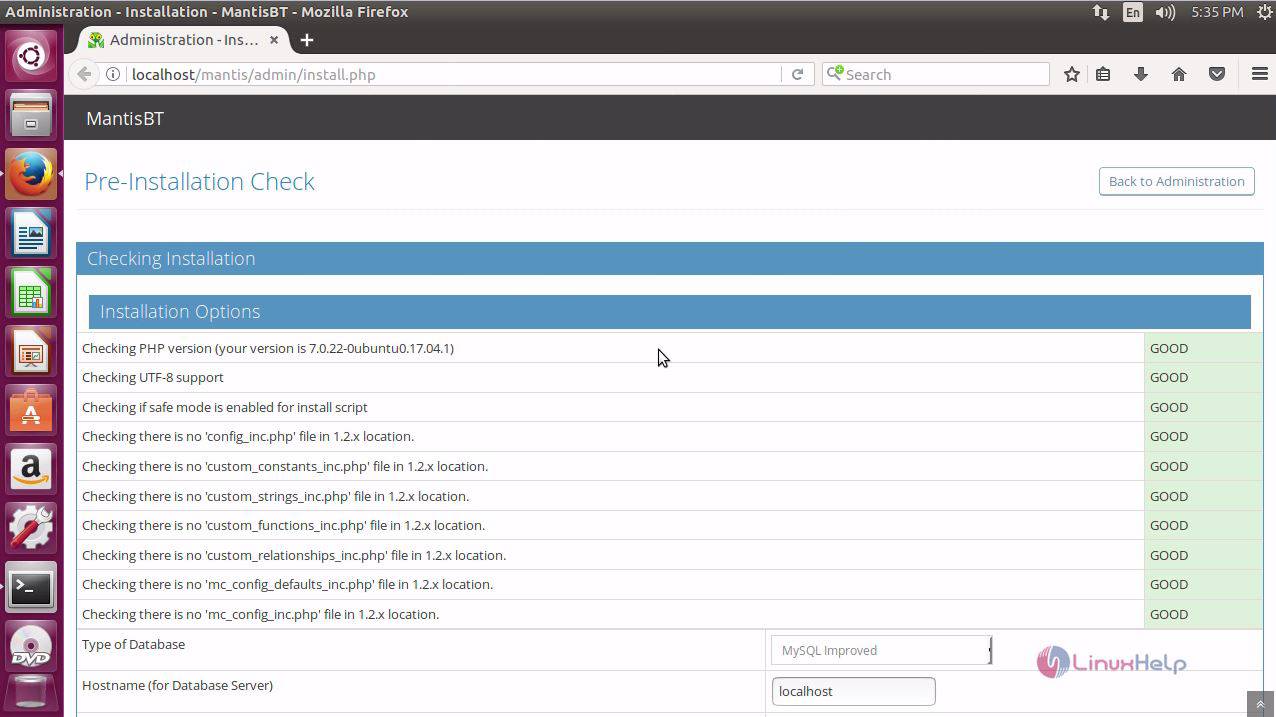The image size is (1276, 717).
Task: Launch Terminal from the dock
Action: click(31, 588)
